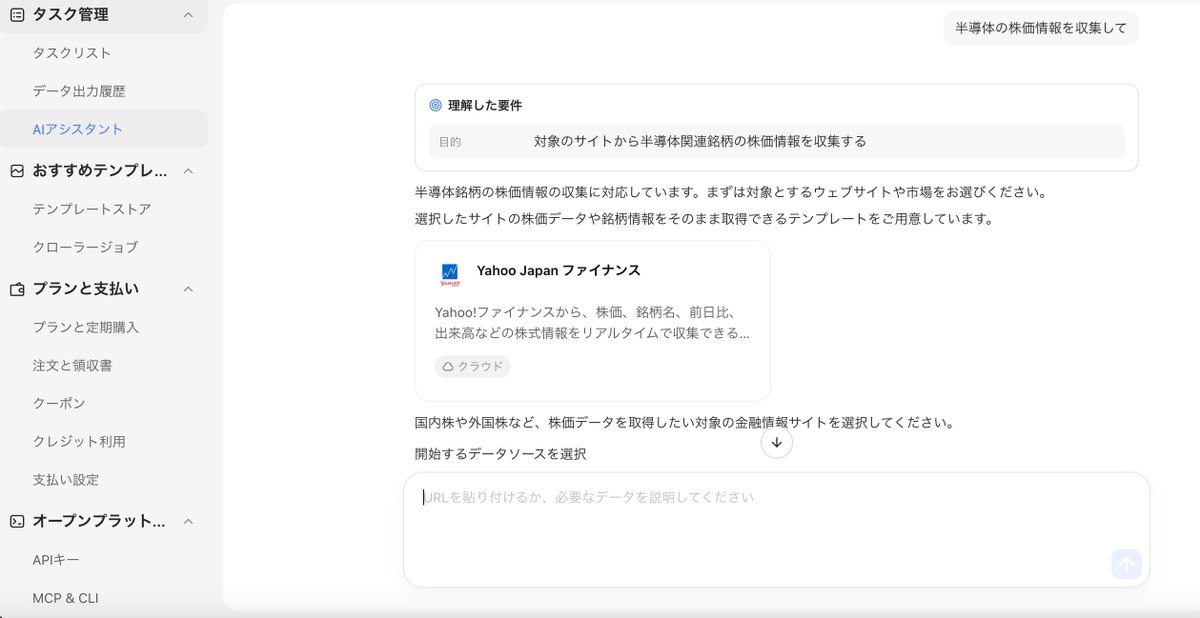This screenshot has width=1200, height=618.
Task: Click the おすすめテンプレ section icon
Action: pos(17,171)
